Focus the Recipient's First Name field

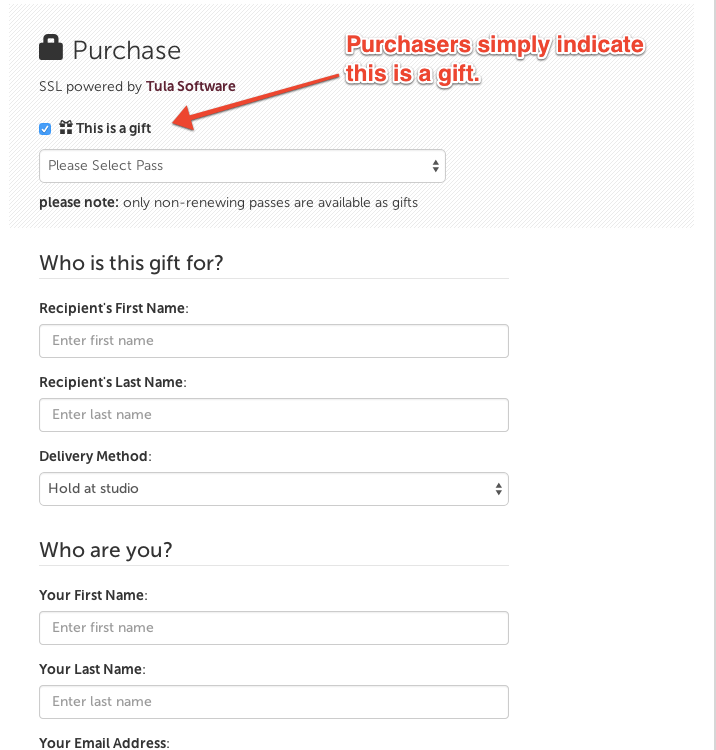[274, 341]
